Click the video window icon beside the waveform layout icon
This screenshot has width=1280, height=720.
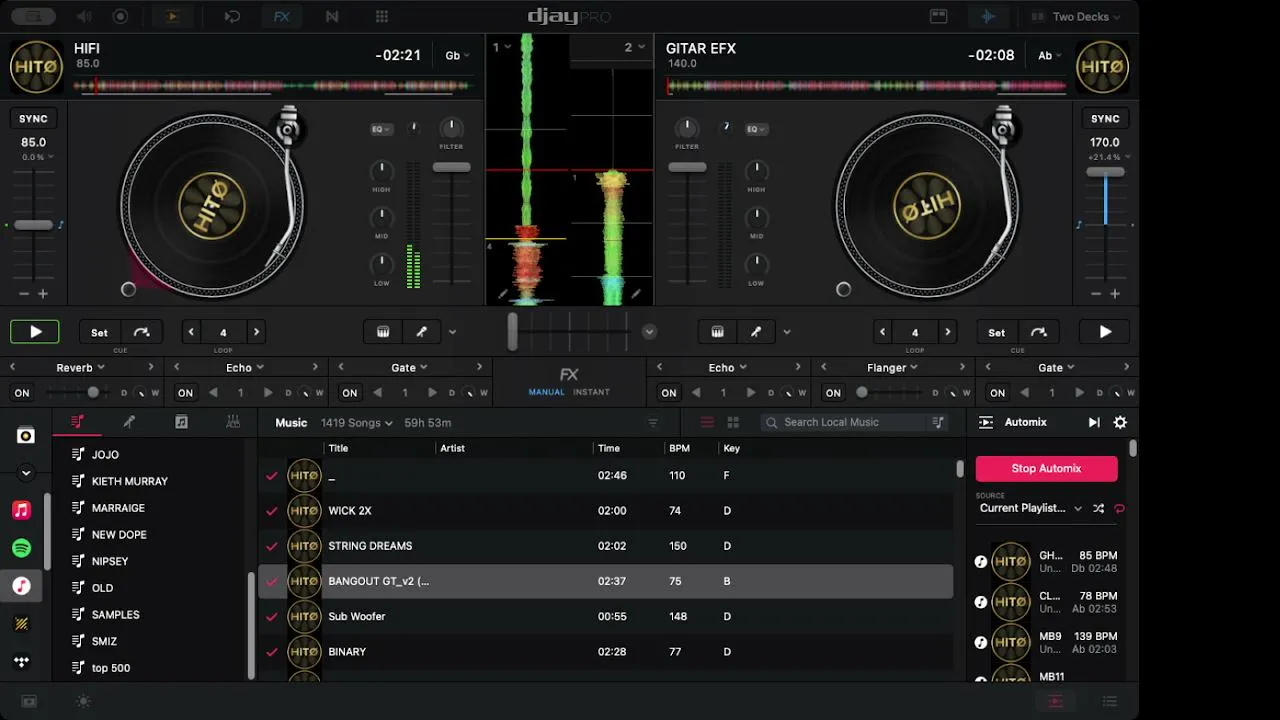tap(938, 16)
